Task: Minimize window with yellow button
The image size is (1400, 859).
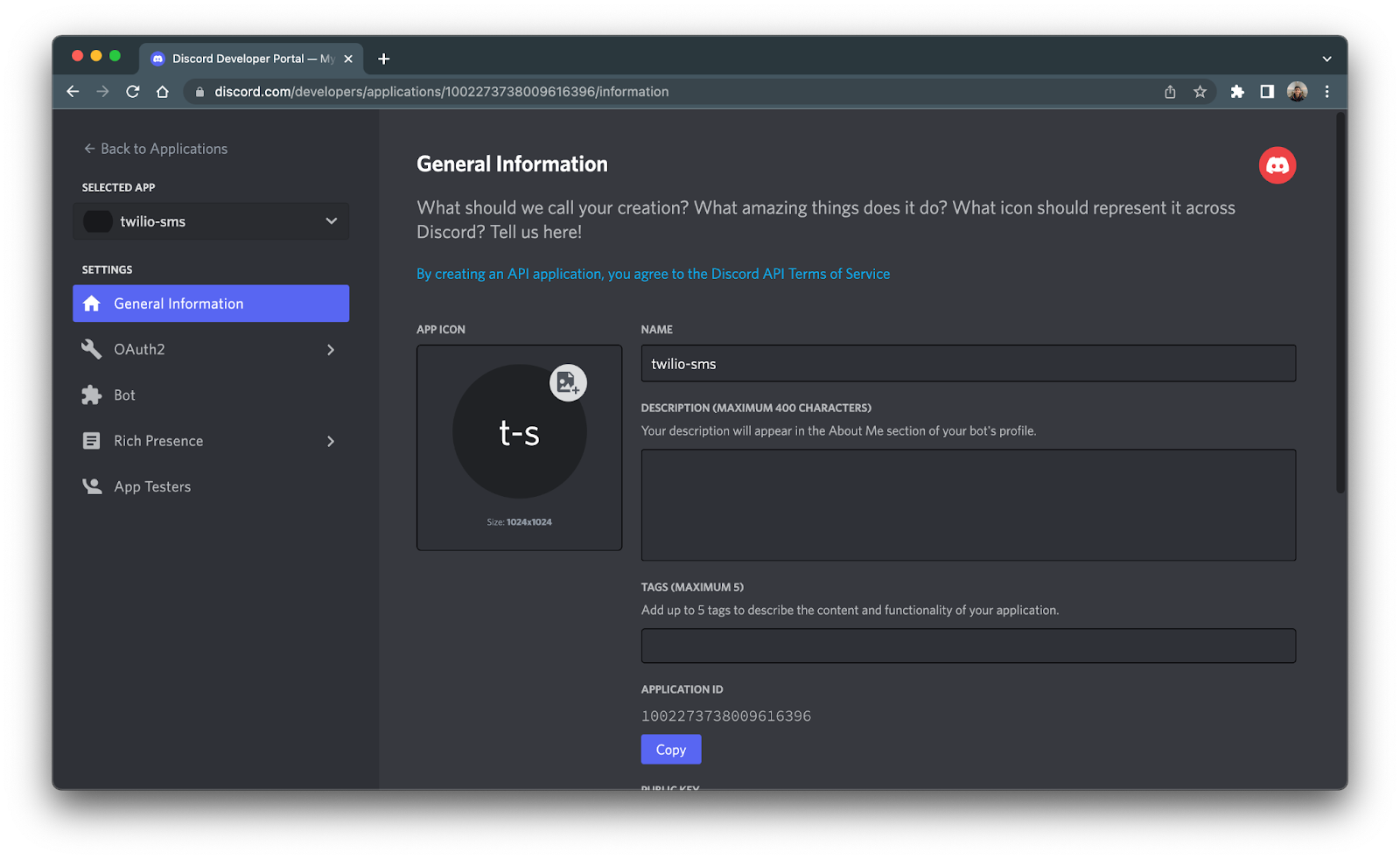Action: point(96,56)
